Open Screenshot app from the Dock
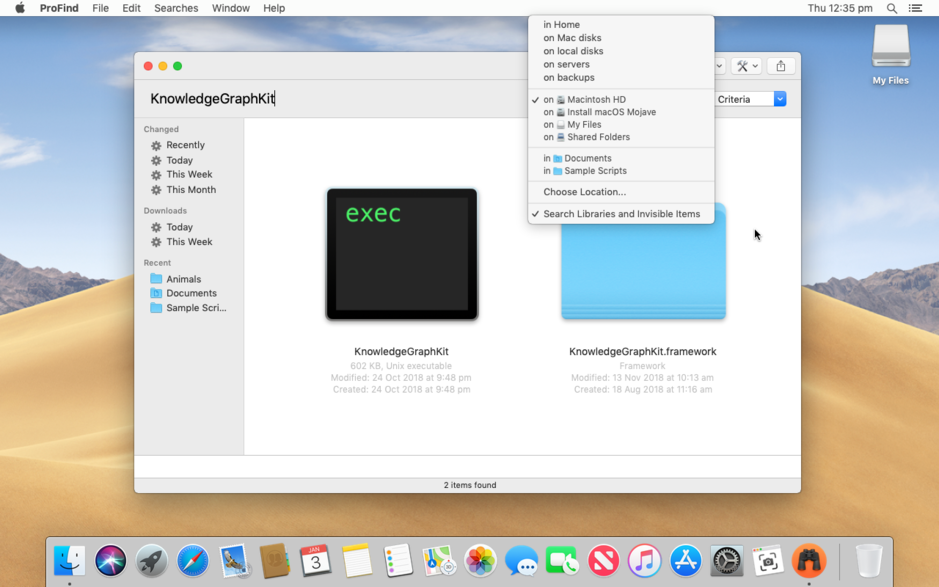 click(x=768, y=561)
